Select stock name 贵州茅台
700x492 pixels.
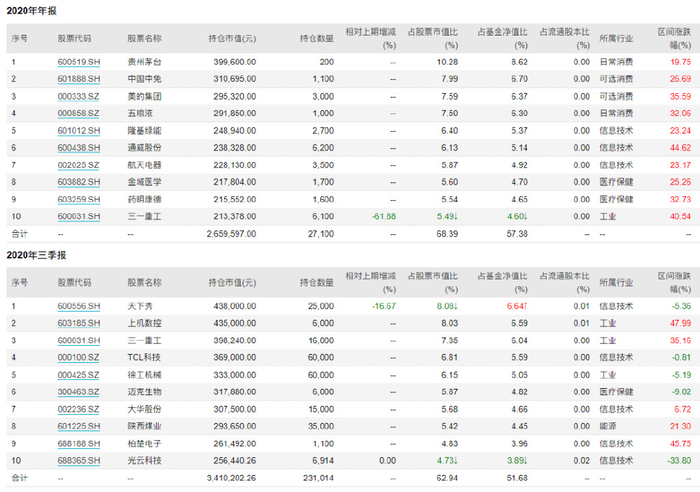click(x=144, y=62)
